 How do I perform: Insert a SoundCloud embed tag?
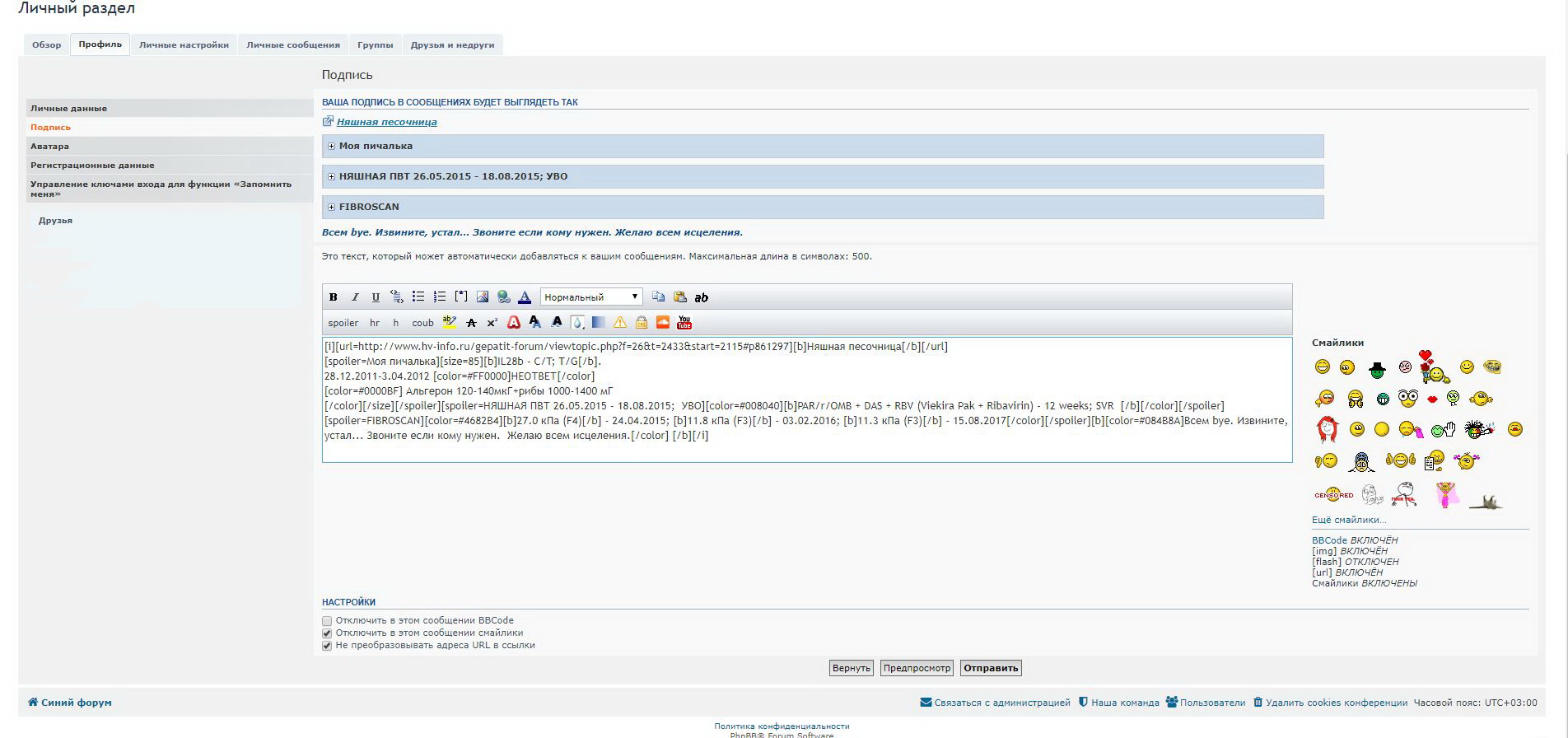click(663, 323)
